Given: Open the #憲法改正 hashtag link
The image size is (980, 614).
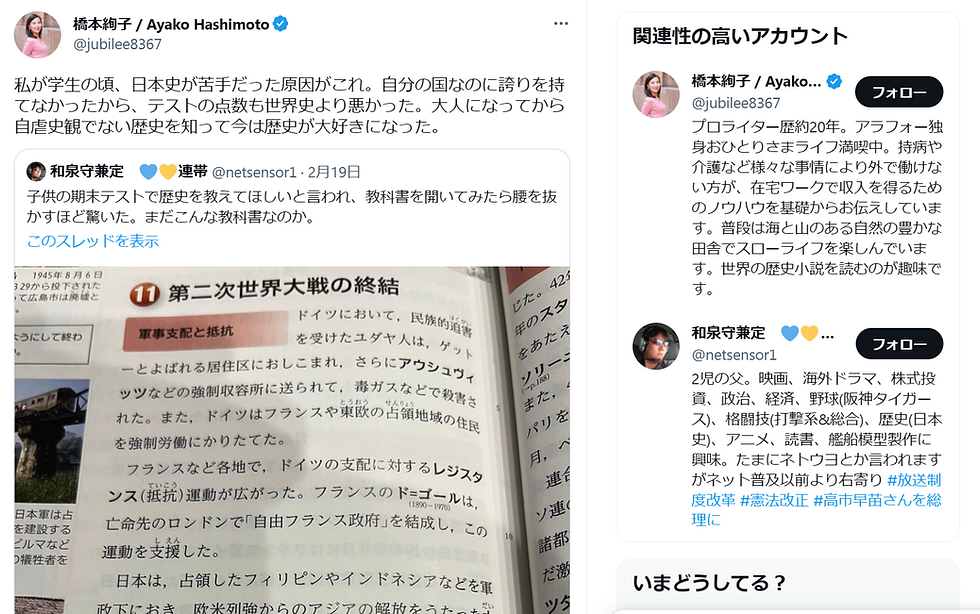Looking at the screenshot, I should coord(774,500).
